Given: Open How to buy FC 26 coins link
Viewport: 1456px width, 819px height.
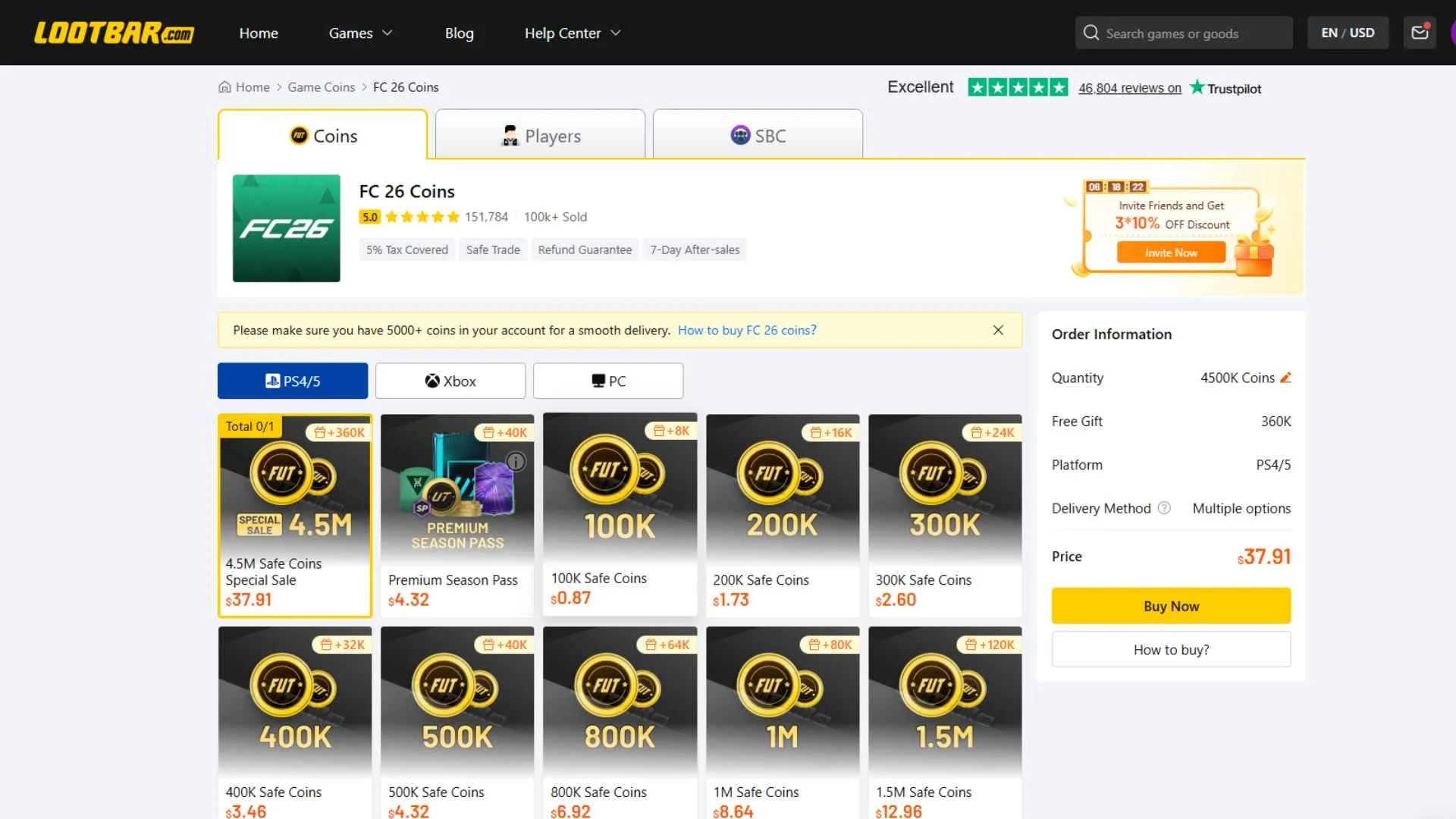Looking at the screenshot, I should [x=747, y=330].
